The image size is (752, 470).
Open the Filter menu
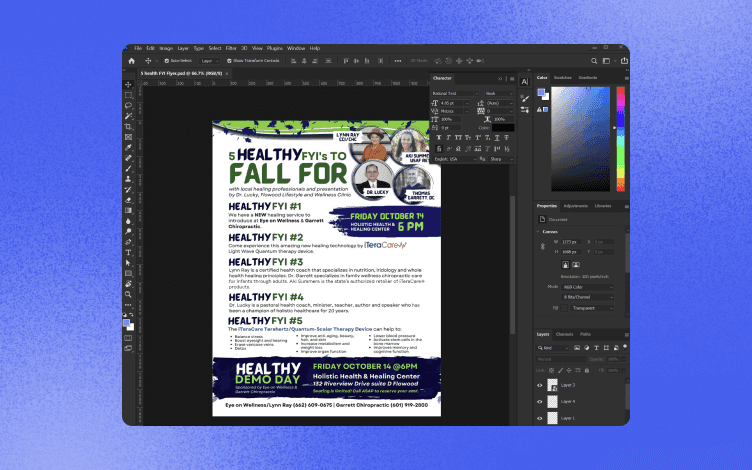point(231,48)
